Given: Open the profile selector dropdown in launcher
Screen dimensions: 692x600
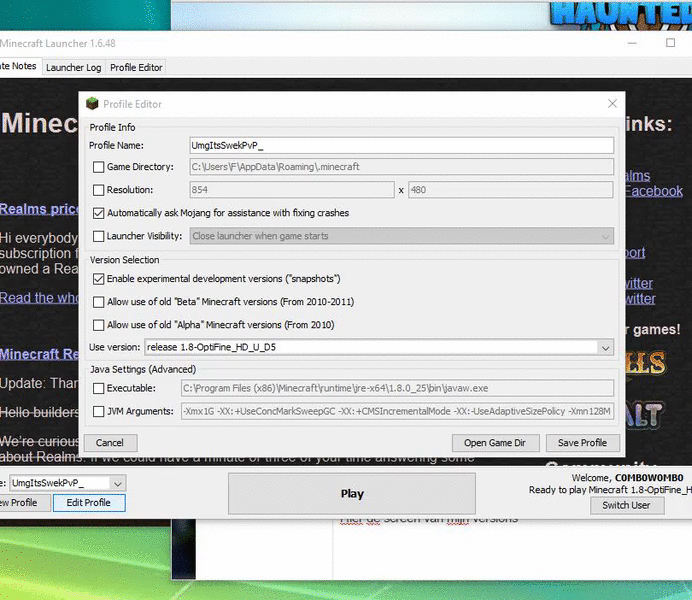Looking at the screenshot, I should point(117,484).
